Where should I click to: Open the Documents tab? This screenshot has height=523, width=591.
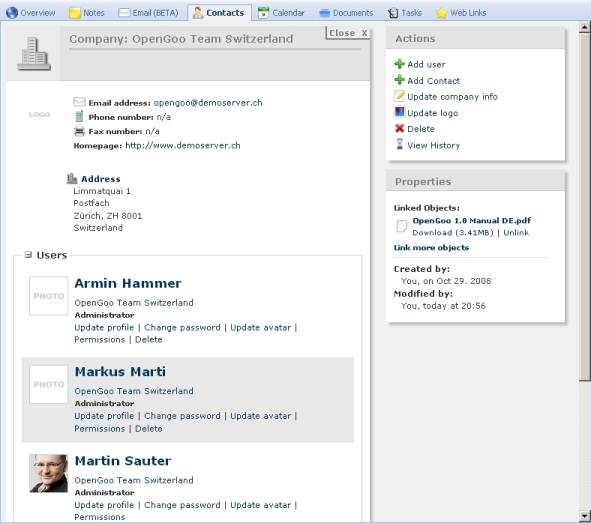[346, 13]
